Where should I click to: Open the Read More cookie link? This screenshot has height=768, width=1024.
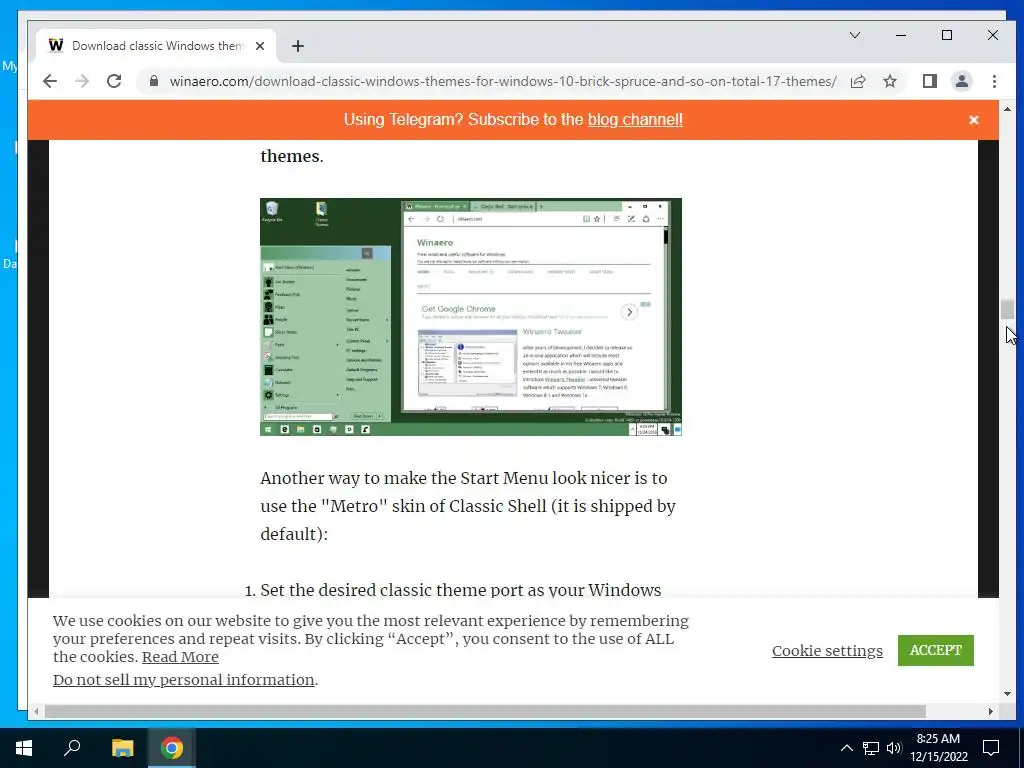click(180, 657)
